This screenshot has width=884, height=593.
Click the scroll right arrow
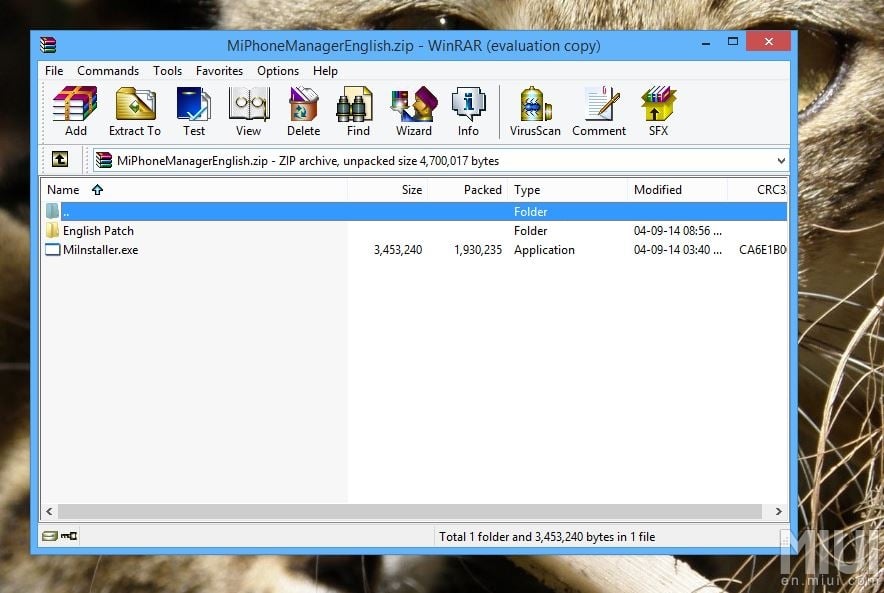(778, 511)
